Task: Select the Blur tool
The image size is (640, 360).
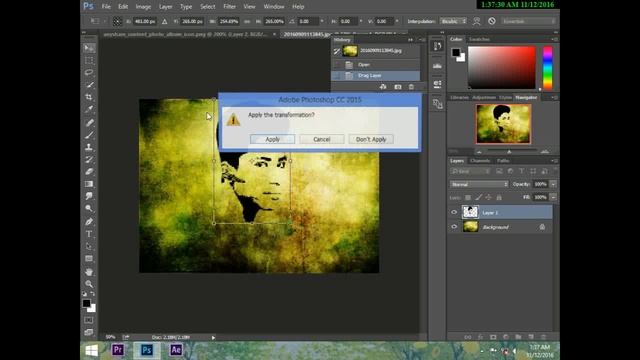Action: click(x=89, y=196)
